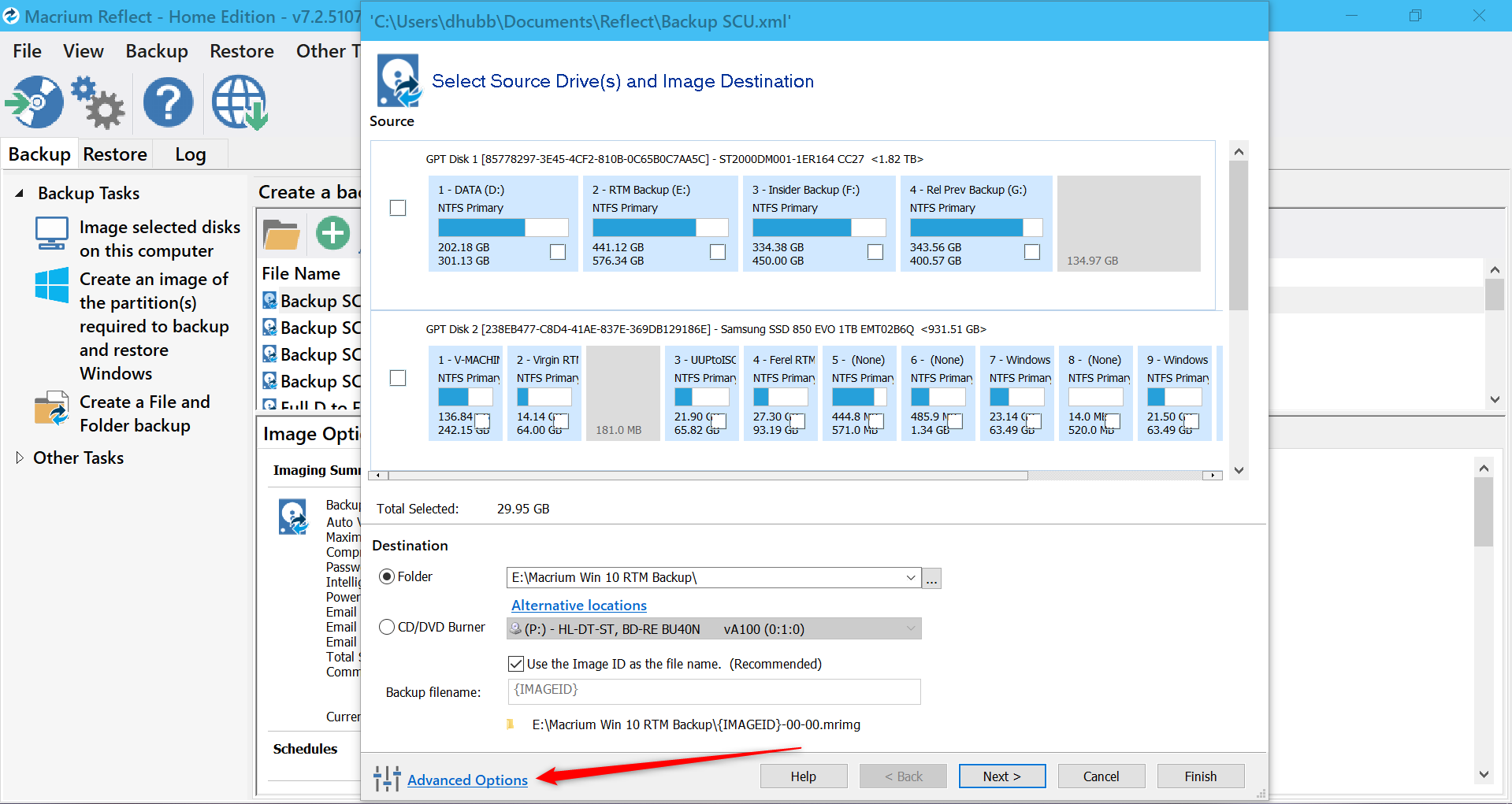
Task: Click the source list vertical scrollbar thumb
Action: click(1239, 236)
